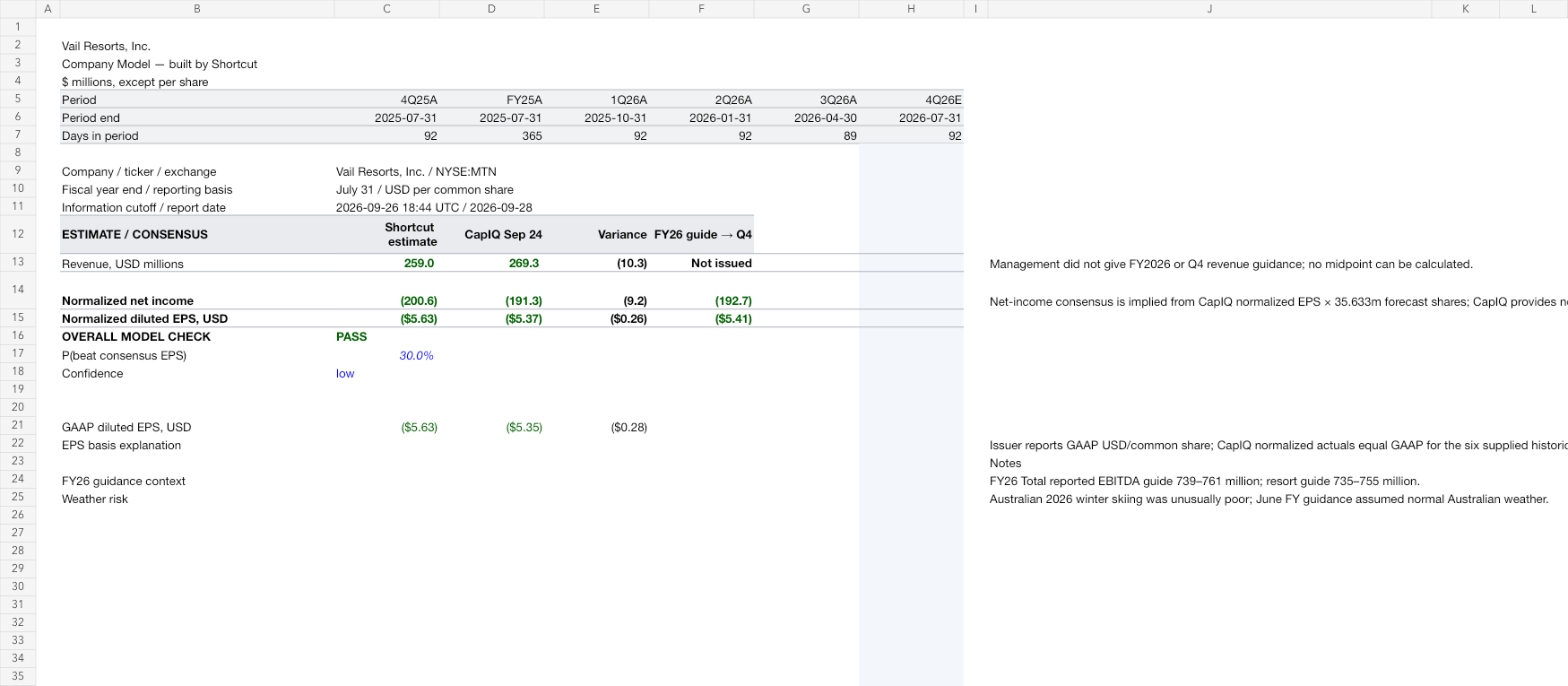Click the ($5.41) guide EPS cell
1568x686 pixels.
point(701,318)
